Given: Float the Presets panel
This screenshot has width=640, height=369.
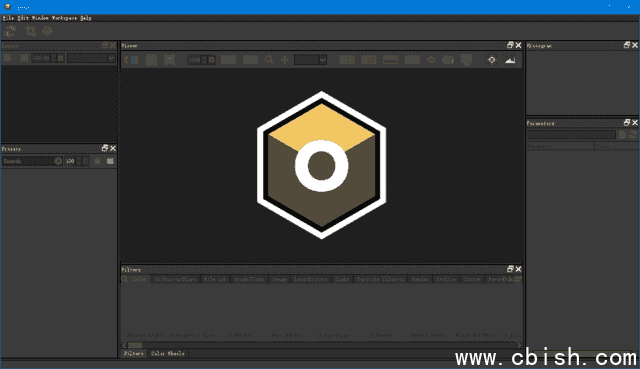Looking at the screenshot, I should 105,148.
